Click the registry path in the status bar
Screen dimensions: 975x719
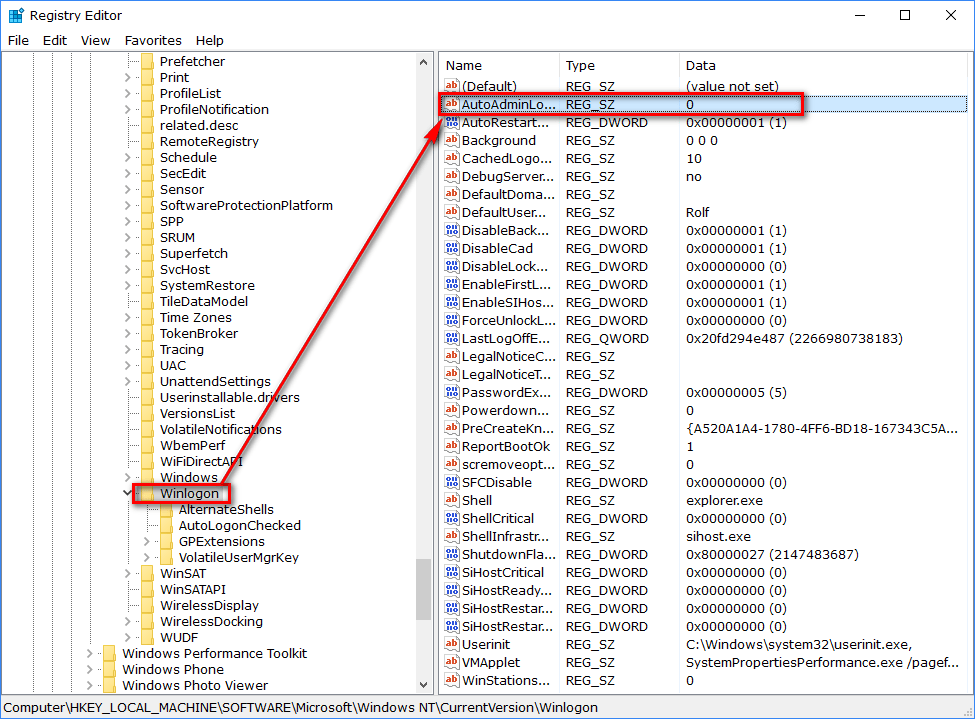pos(301,707)
